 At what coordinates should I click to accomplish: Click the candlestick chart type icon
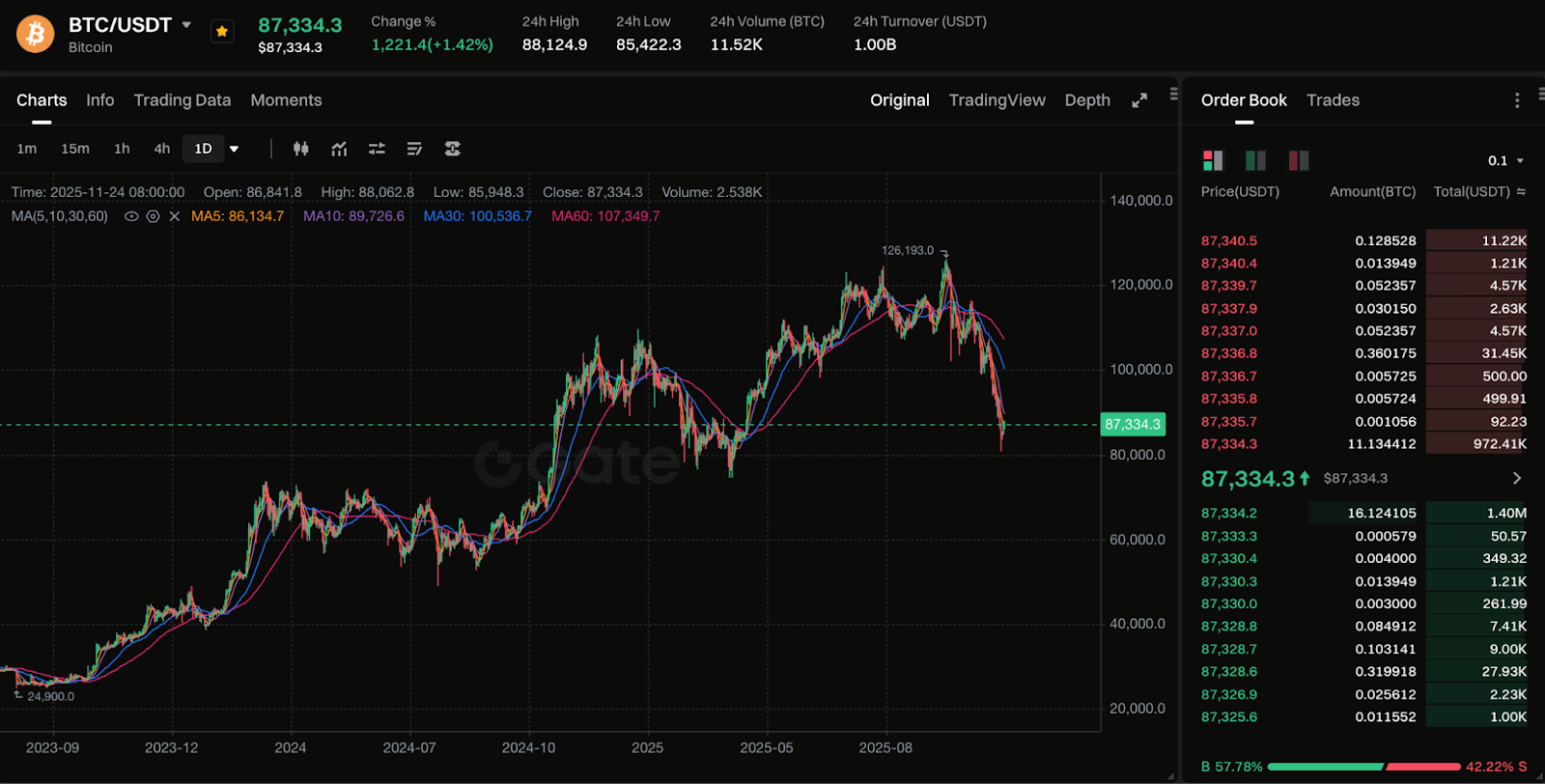(x=301, y=149)
